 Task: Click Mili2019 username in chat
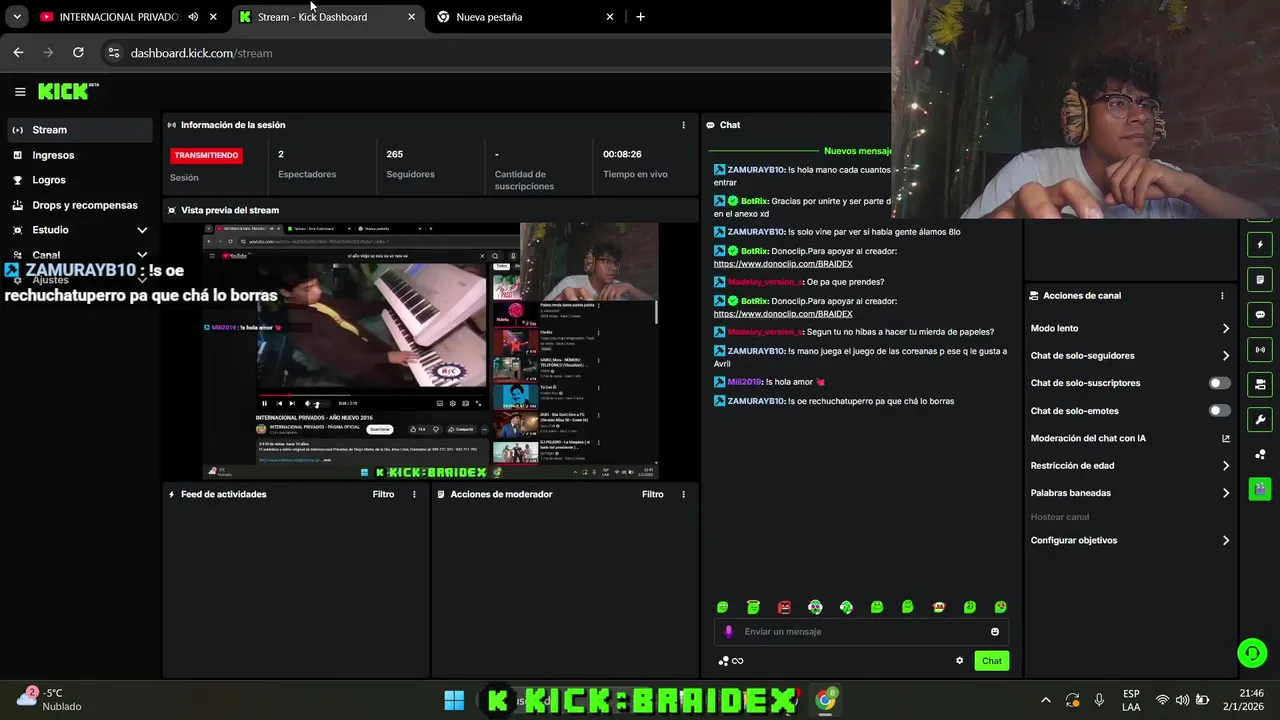pos(745,382)
